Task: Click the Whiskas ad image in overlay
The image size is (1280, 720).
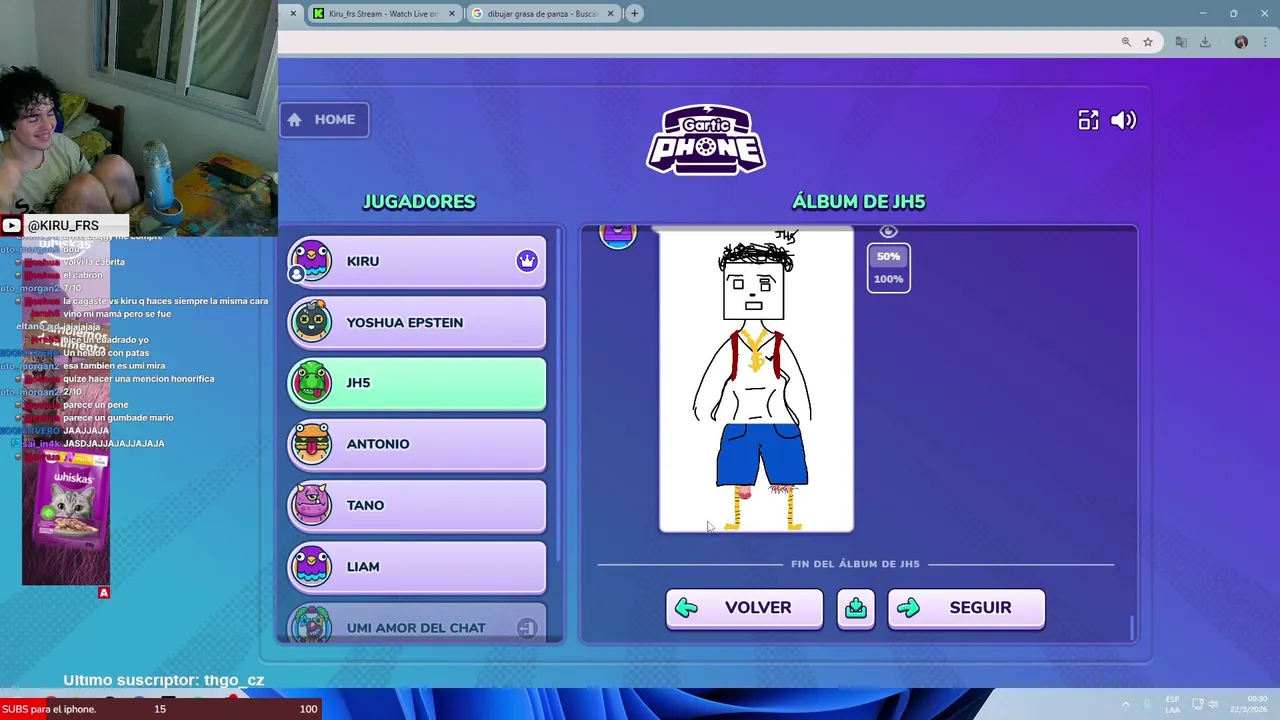Action: [x=66, y=518]
